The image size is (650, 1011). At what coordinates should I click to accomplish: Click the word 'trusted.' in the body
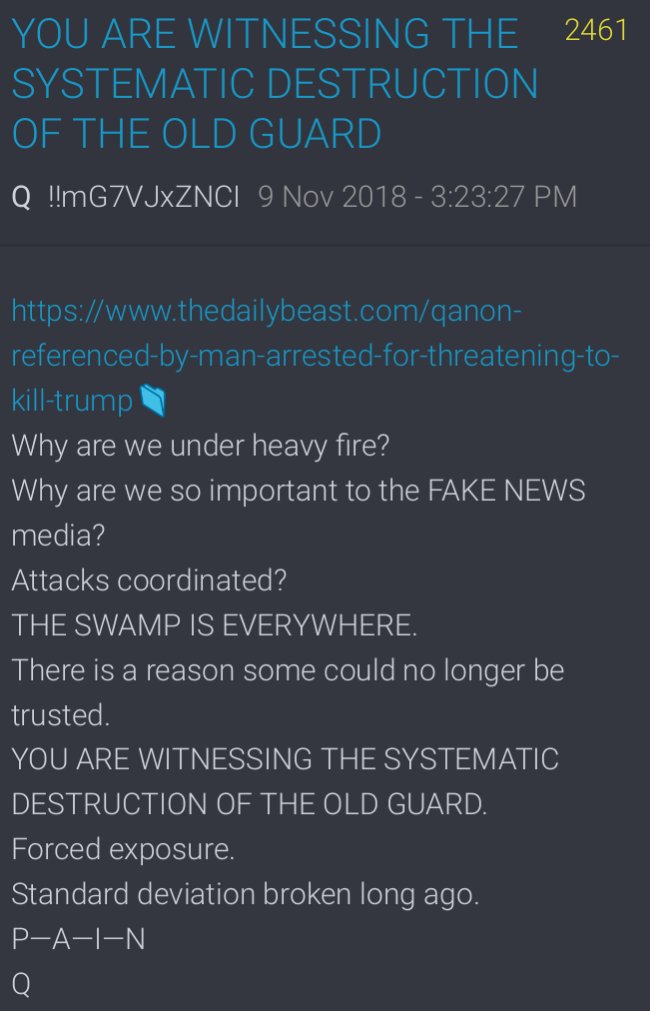pyautogui.click(x=61, y=714)
